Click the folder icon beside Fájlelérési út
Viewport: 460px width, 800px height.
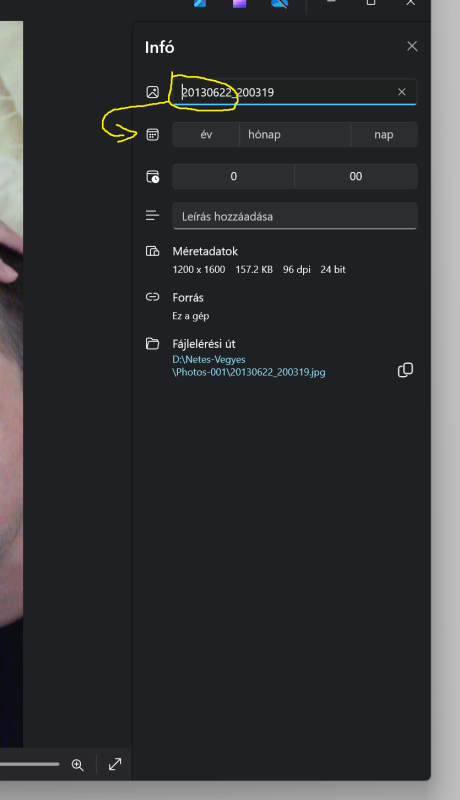[x=152, y=343]
